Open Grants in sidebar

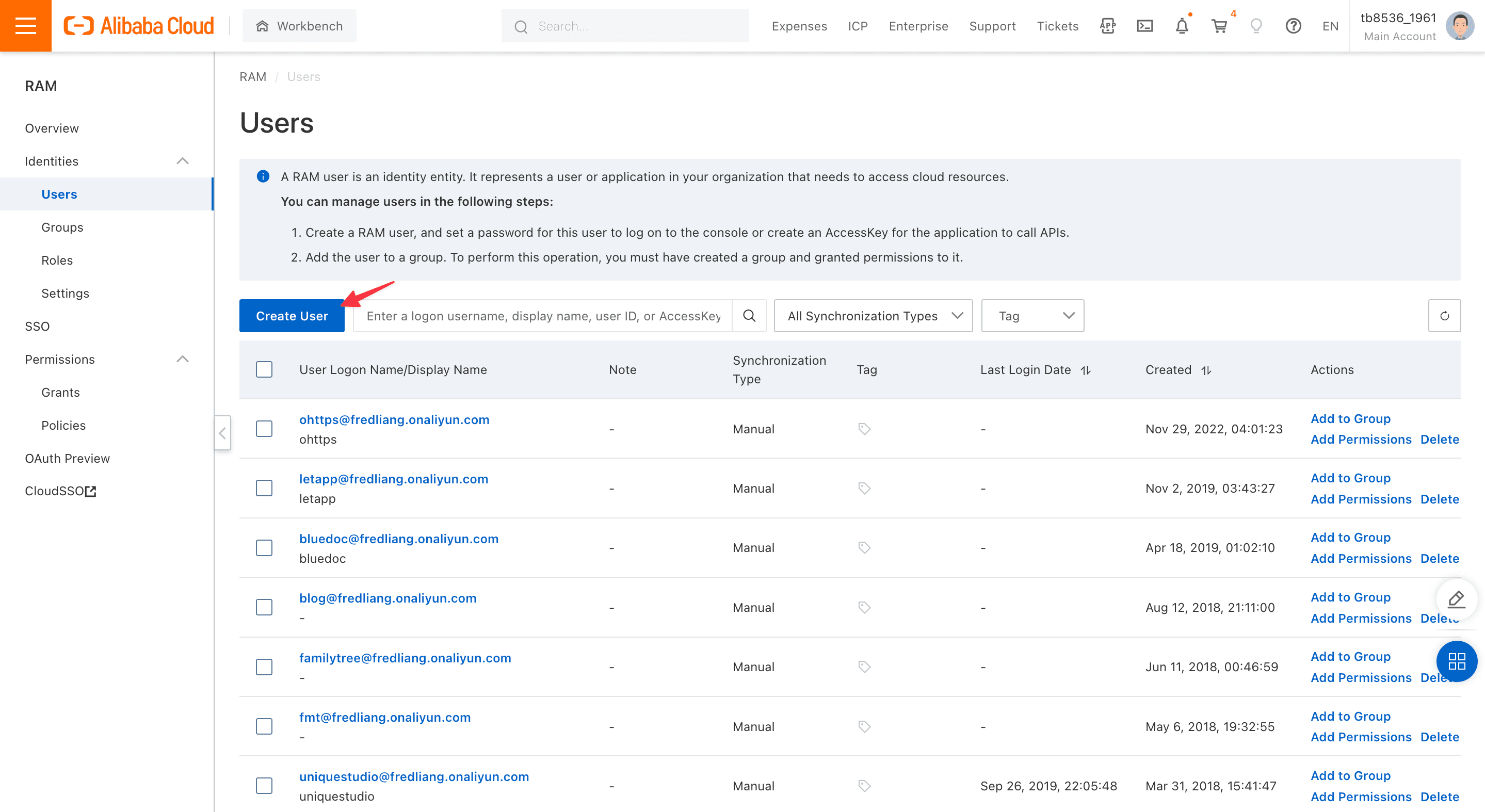pyautogui.click(x=60, y=393)
